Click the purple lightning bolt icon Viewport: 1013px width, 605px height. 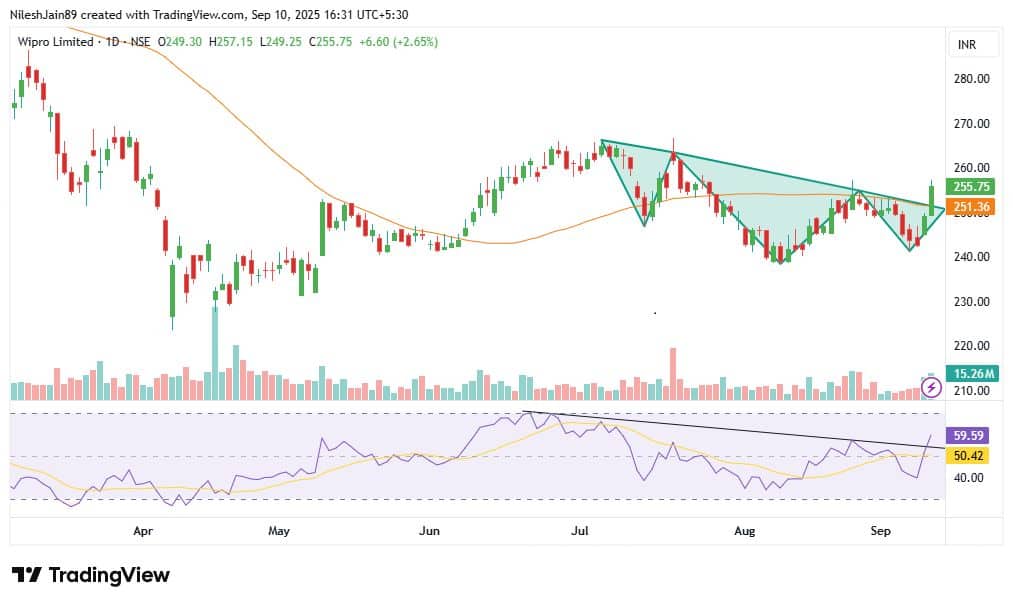pos(932,387)
